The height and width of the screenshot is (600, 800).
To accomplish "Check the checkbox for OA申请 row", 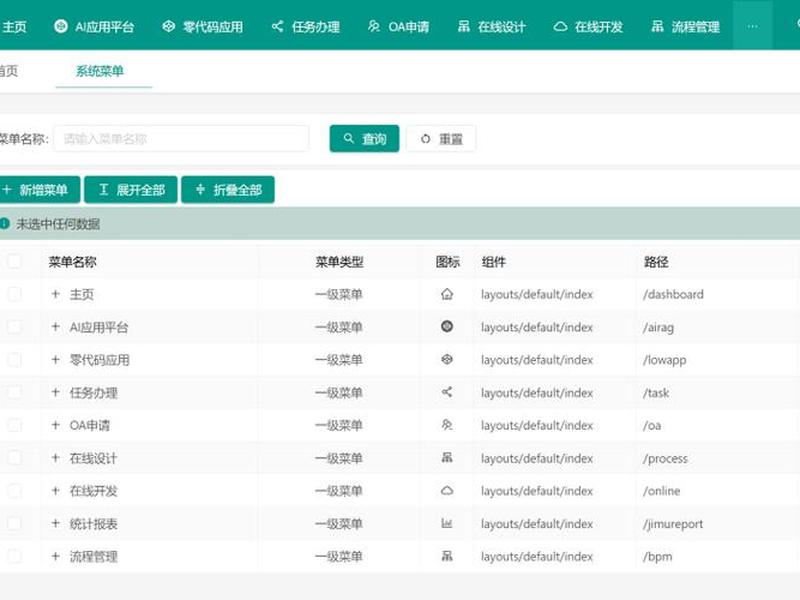I will [x=14, y=425].
